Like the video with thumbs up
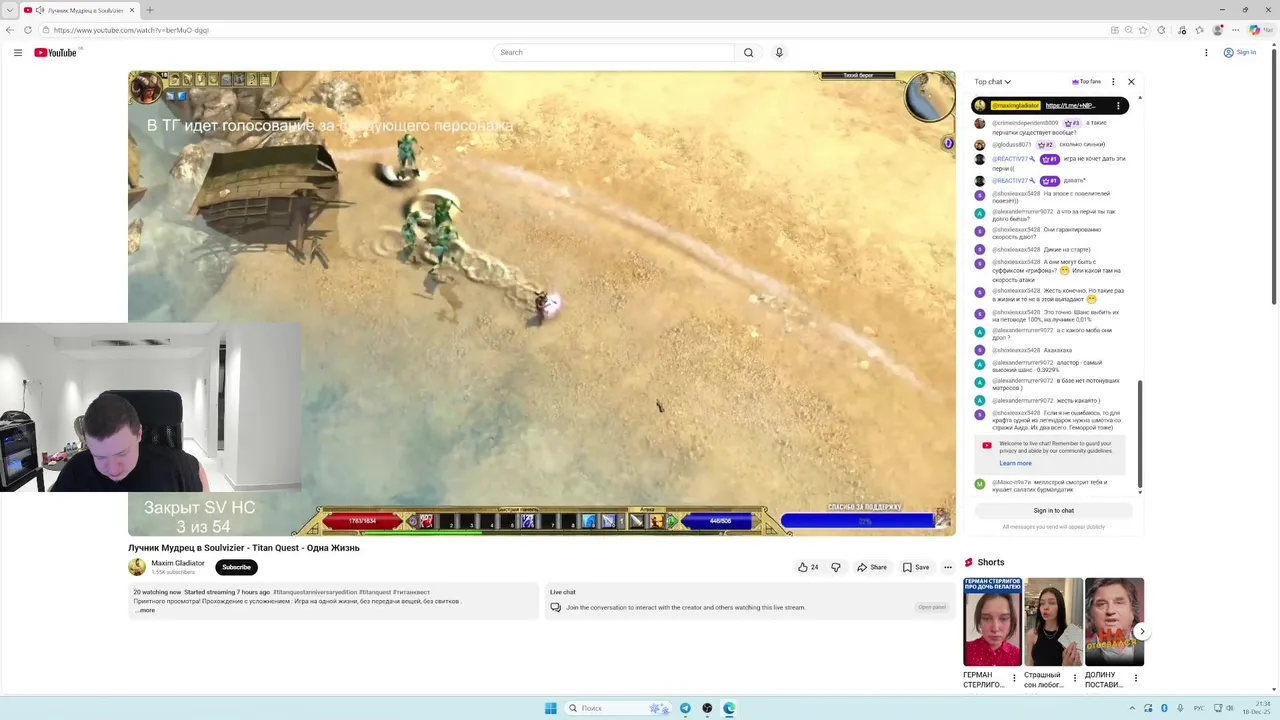Viewport: 1280px width, 720px height. [x=808, y=567]
